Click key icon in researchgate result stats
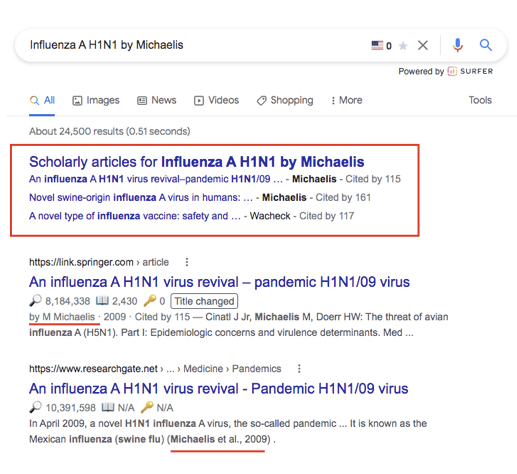The height and width of the screenshot is (474, 517). click(x=147, y=407)
